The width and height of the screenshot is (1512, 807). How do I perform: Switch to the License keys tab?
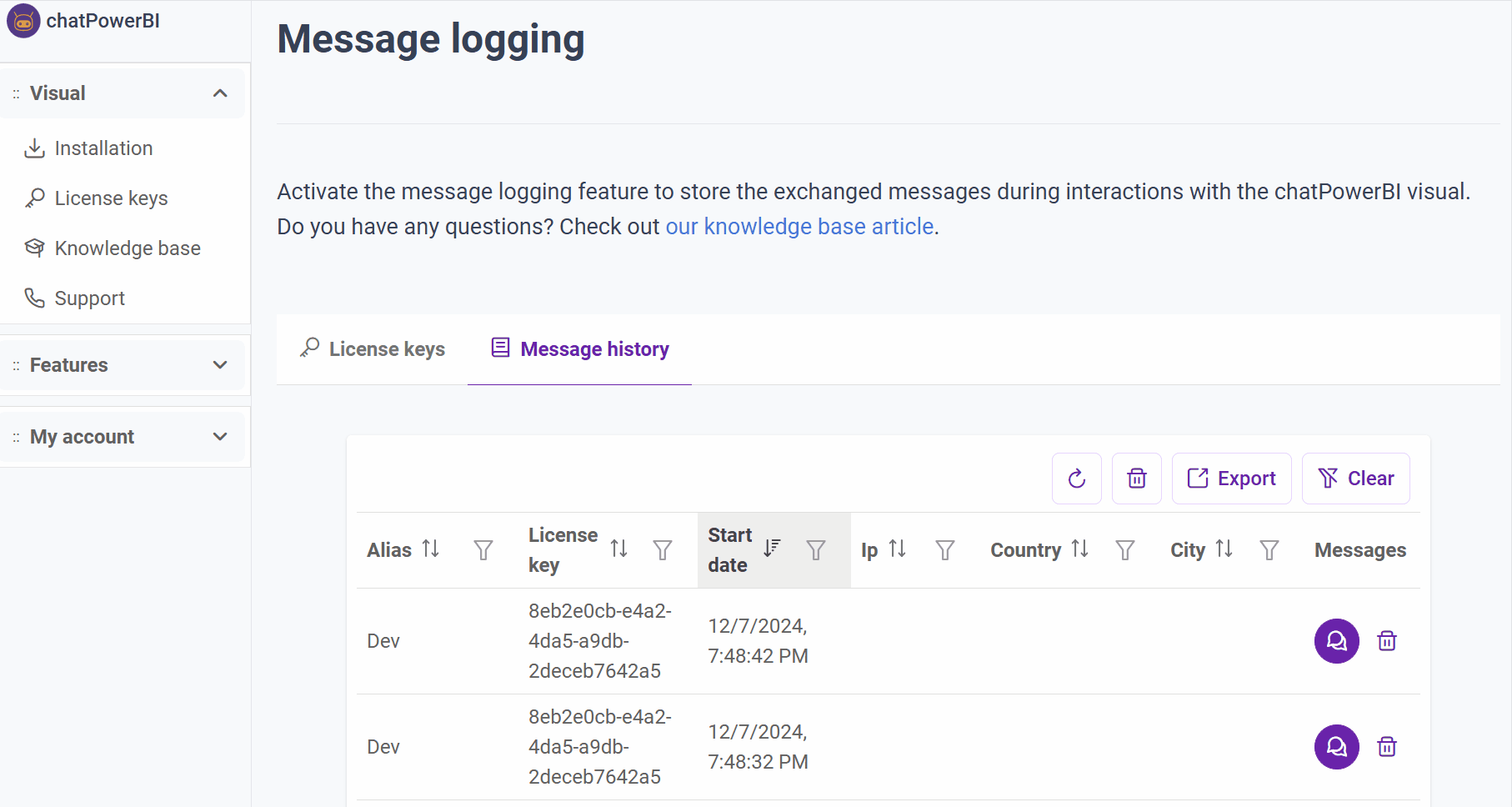[x=373, y=349]
